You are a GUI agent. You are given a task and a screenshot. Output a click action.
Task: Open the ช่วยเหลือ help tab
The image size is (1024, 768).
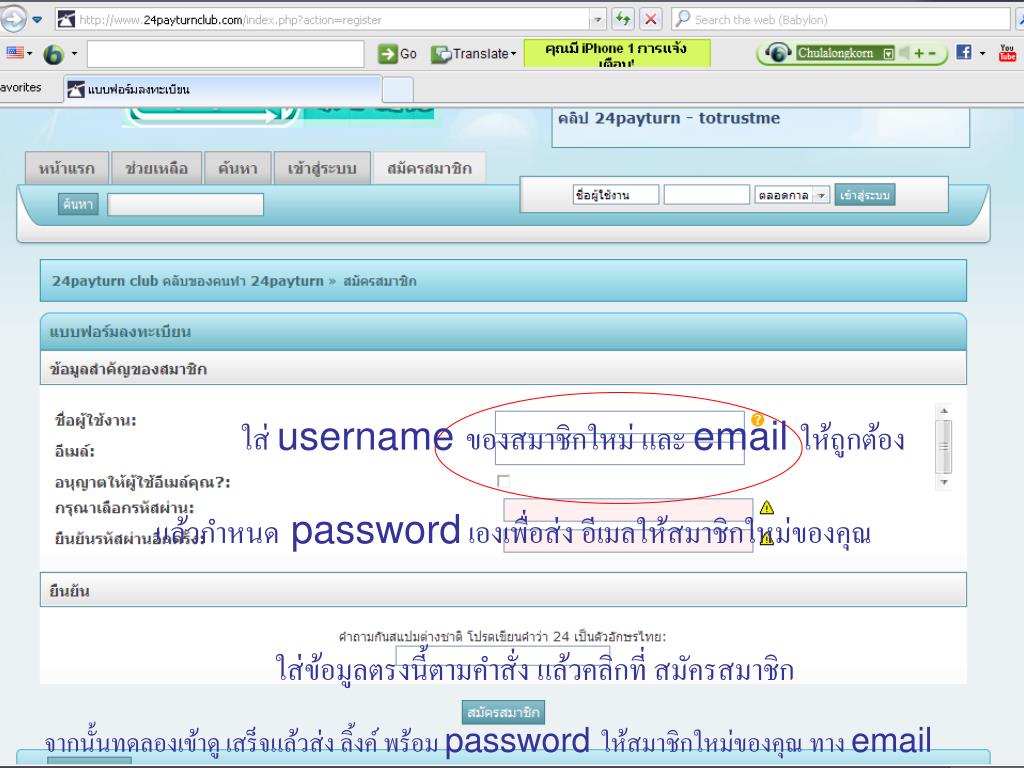click(157, 168)
